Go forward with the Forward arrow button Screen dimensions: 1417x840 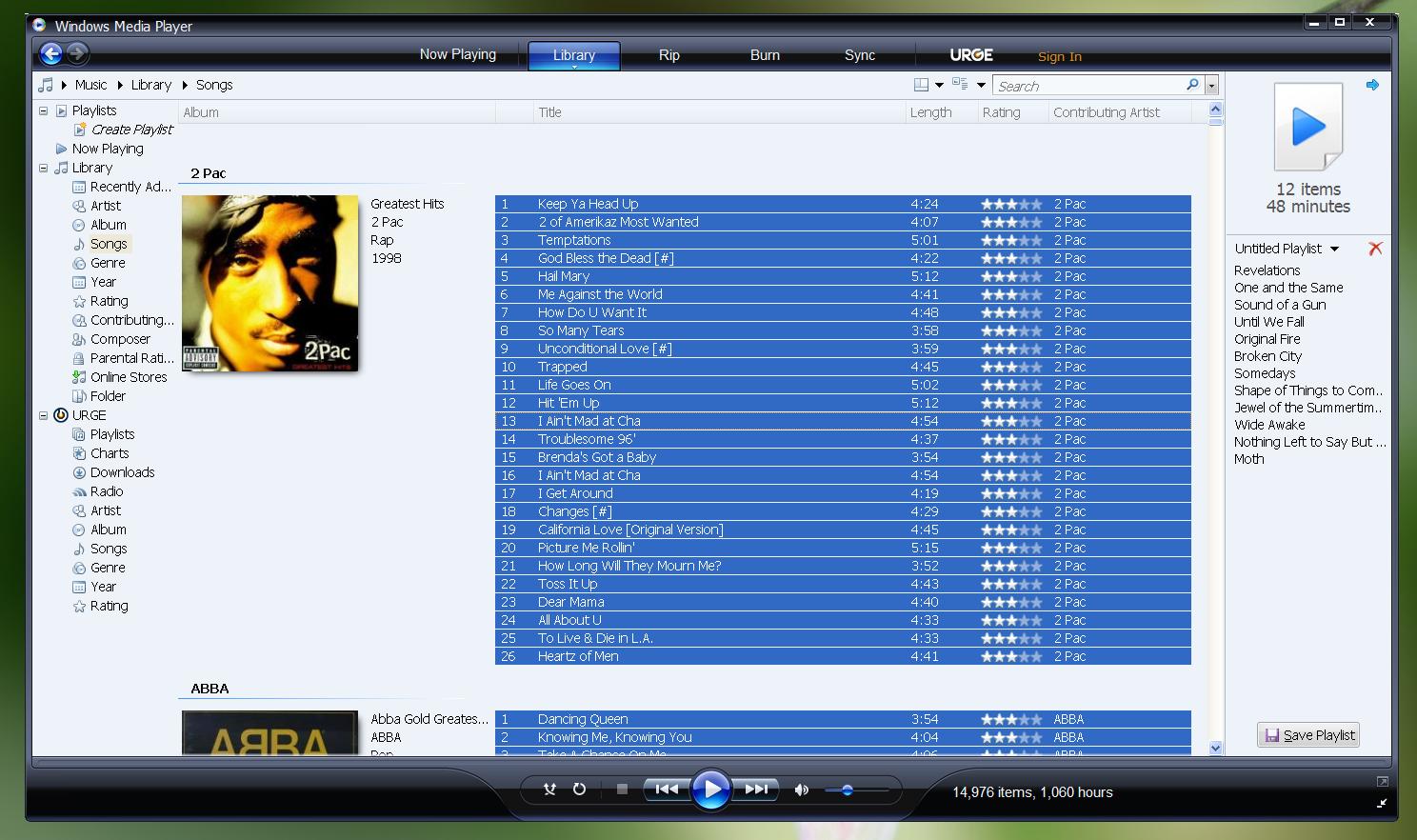(x=78, y=54)
